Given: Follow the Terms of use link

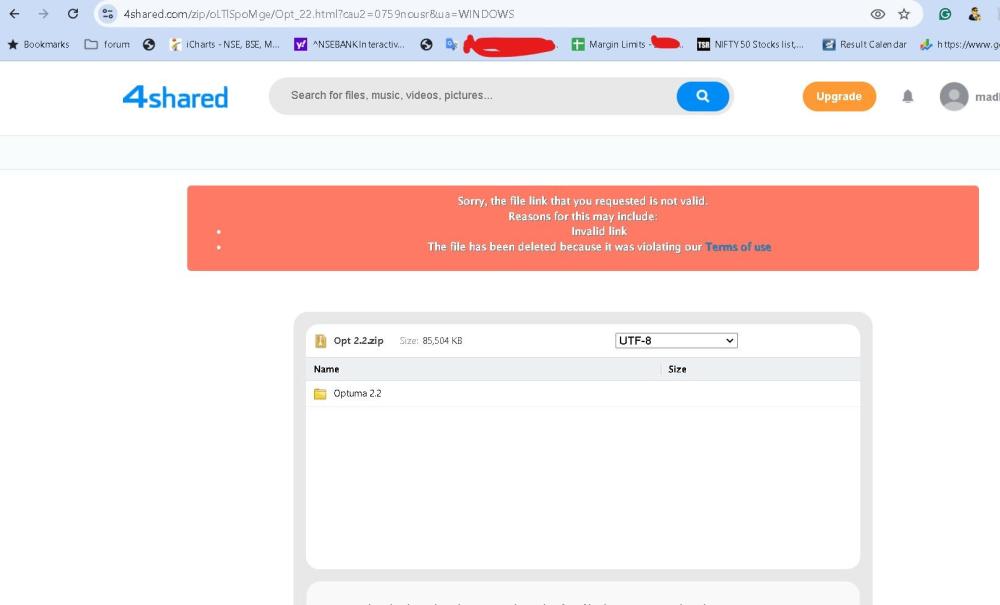Looking at the screenshot, I should click(x=738, y=247).
